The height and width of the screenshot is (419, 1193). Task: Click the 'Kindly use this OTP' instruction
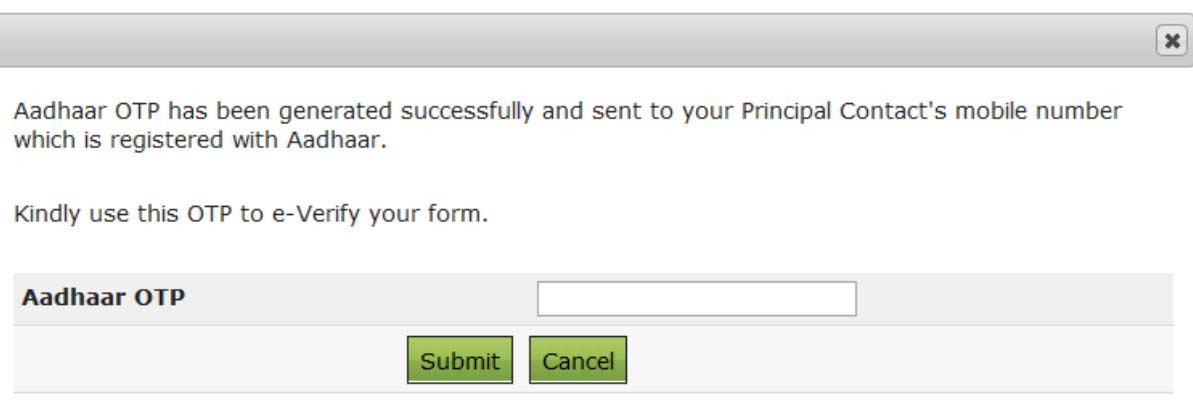tap(250, 215)
